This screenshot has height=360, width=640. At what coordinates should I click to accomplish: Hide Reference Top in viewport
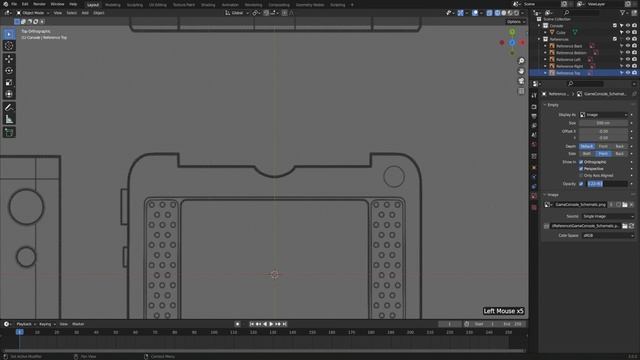pyautogui.click(x=628, y=73)
